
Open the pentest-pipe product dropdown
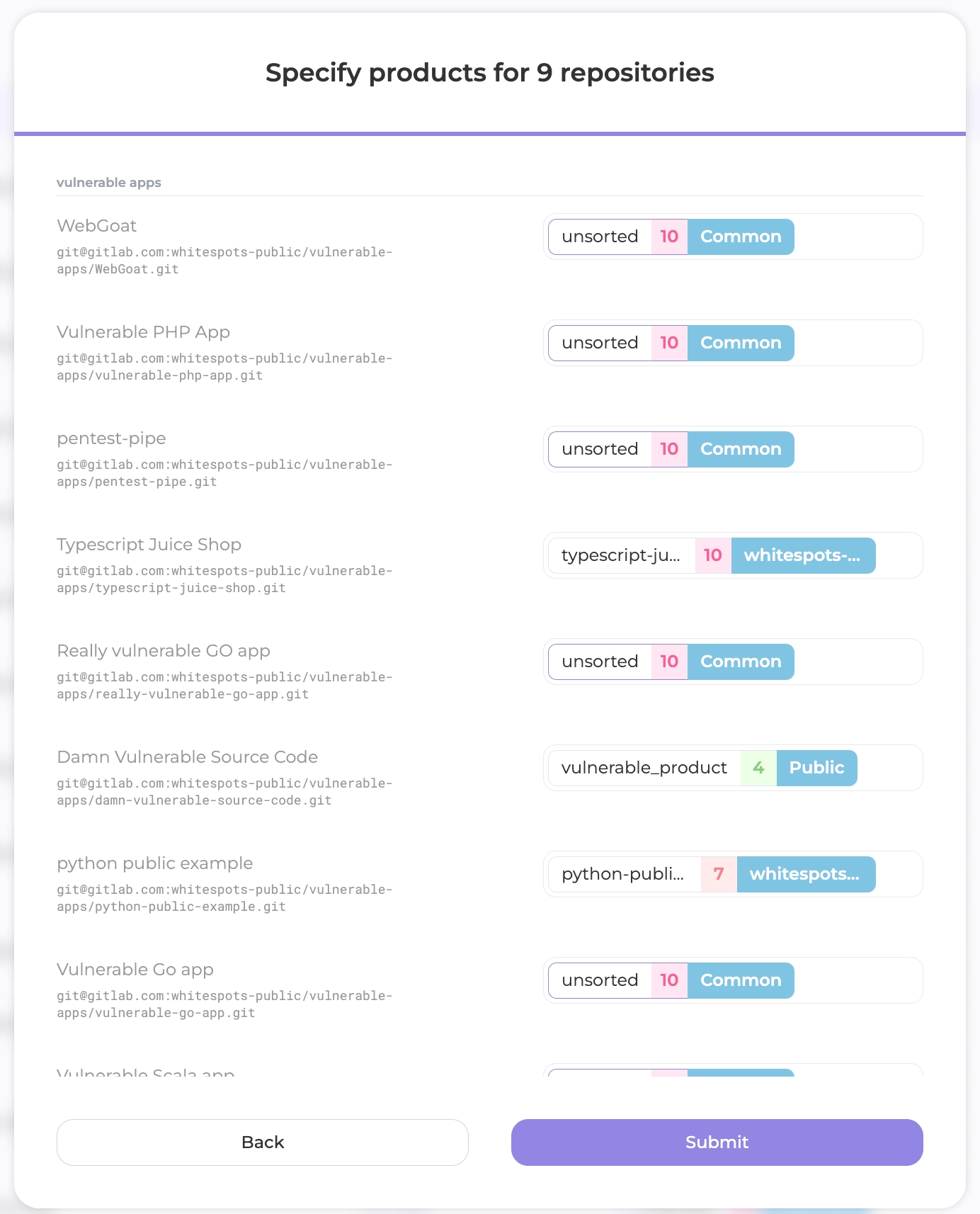pos(732,449)
